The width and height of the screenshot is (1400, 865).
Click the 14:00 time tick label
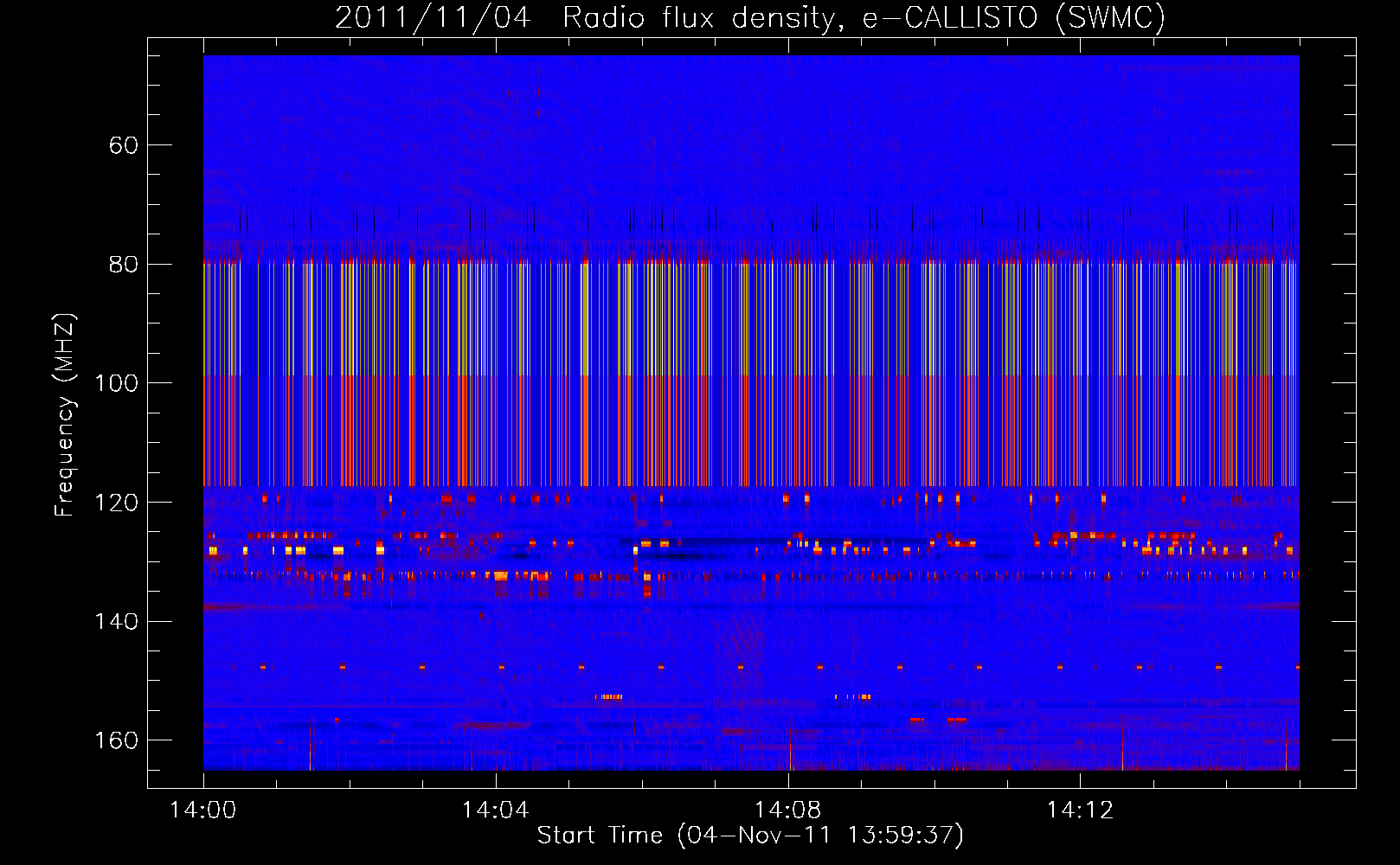coord(203,810)
